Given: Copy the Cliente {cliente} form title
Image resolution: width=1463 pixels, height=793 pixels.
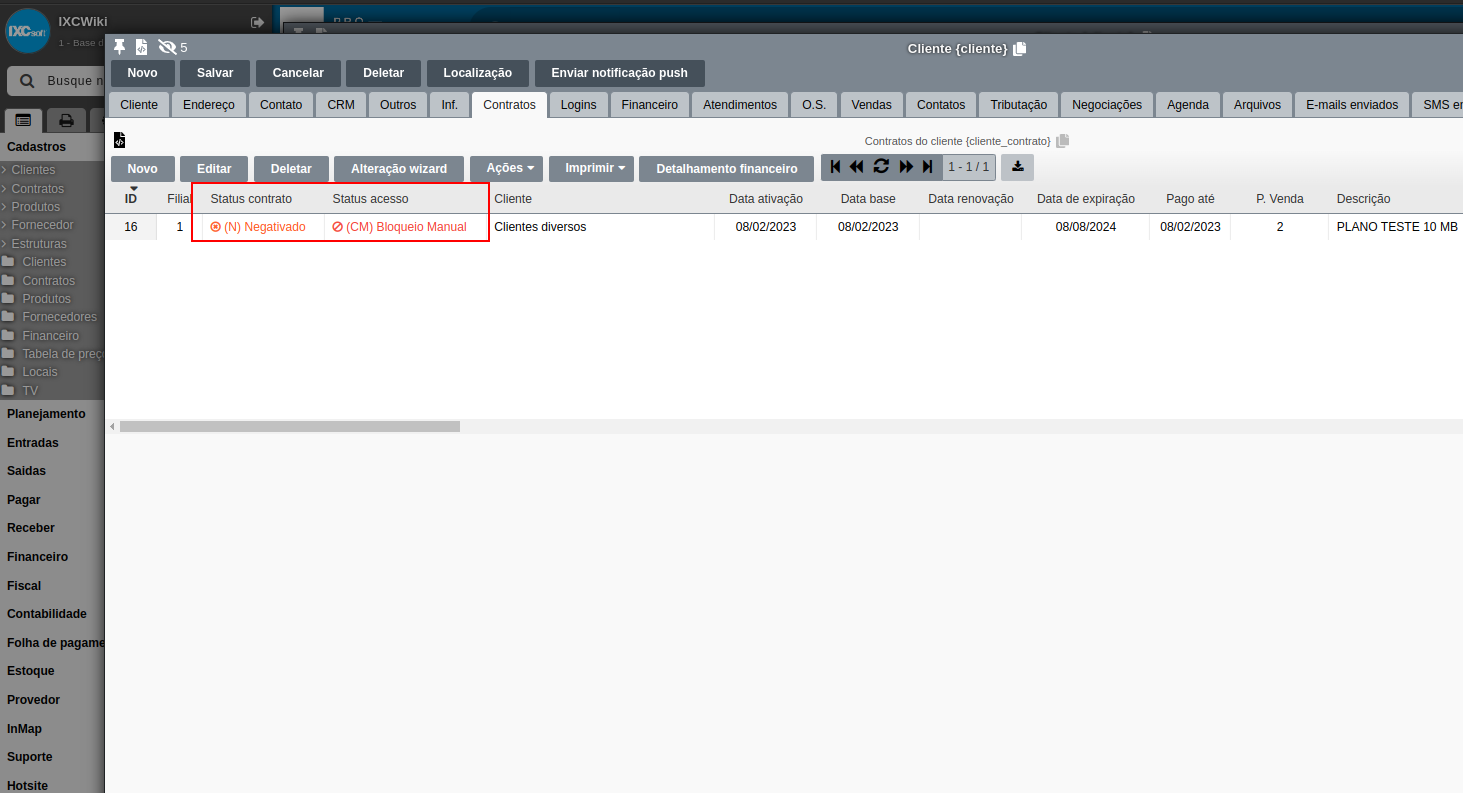Looking at the screenshot, I should (x=1019, y=48).
